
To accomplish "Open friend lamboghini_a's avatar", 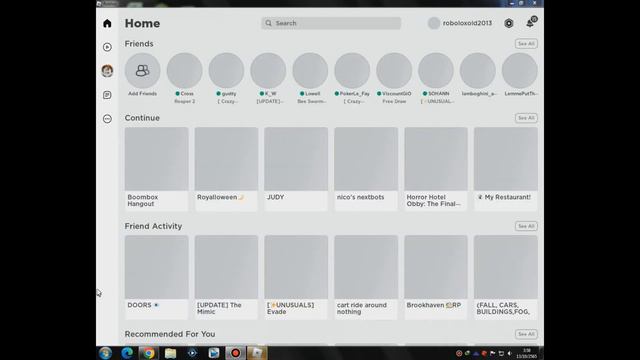I will tap(478, 71).
